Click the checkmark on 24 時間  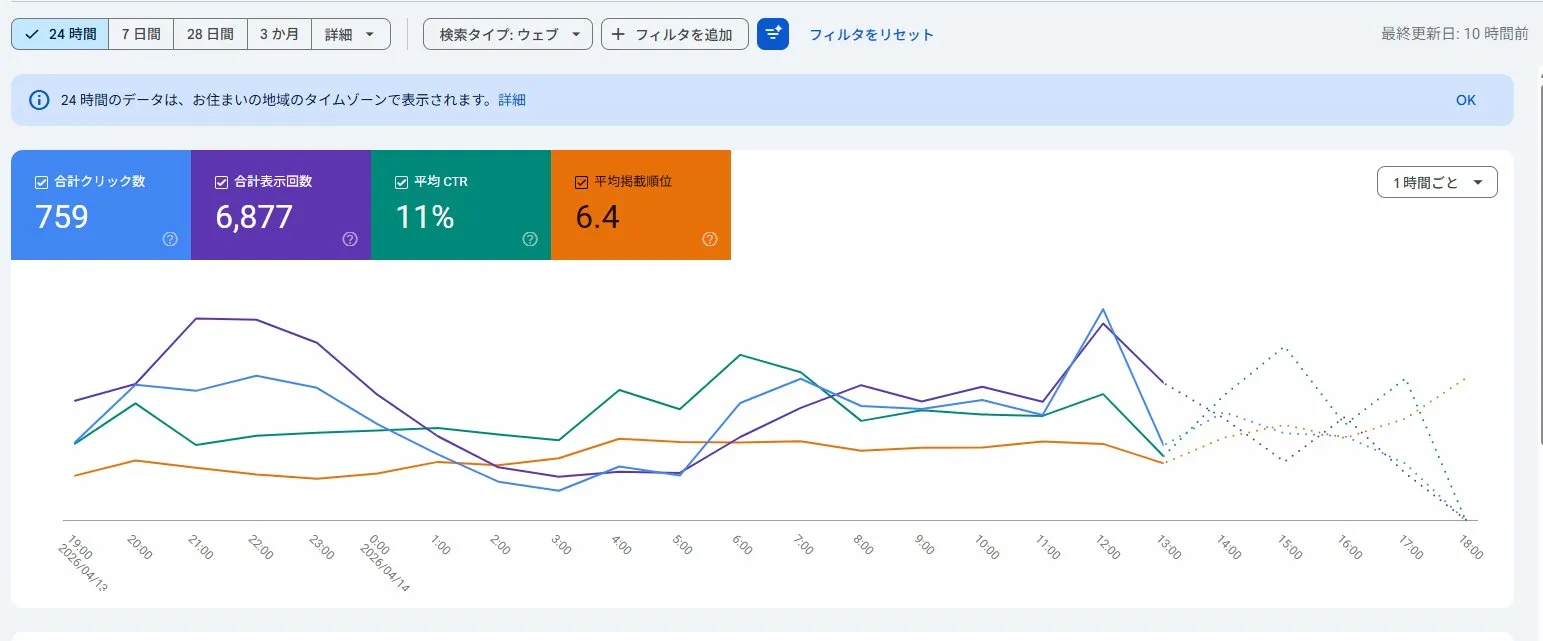32,34
